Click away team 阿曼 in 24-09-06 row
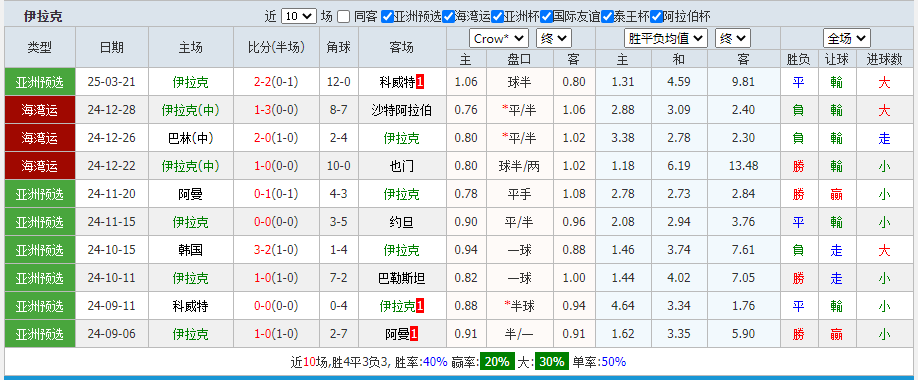Viewport: 918px width, 380px height. [x=397, y=334]
